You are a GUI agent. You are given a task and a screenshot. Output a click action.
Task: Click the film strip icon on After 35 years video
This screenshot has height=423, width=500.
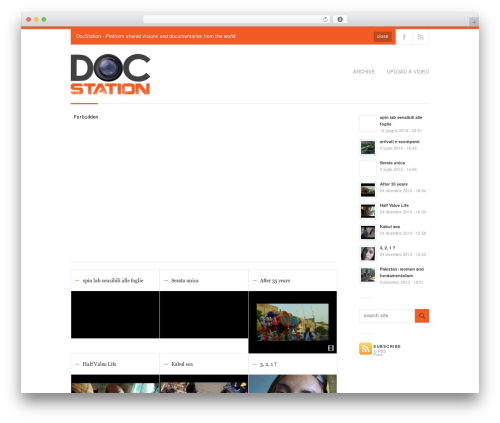[331, 348]
